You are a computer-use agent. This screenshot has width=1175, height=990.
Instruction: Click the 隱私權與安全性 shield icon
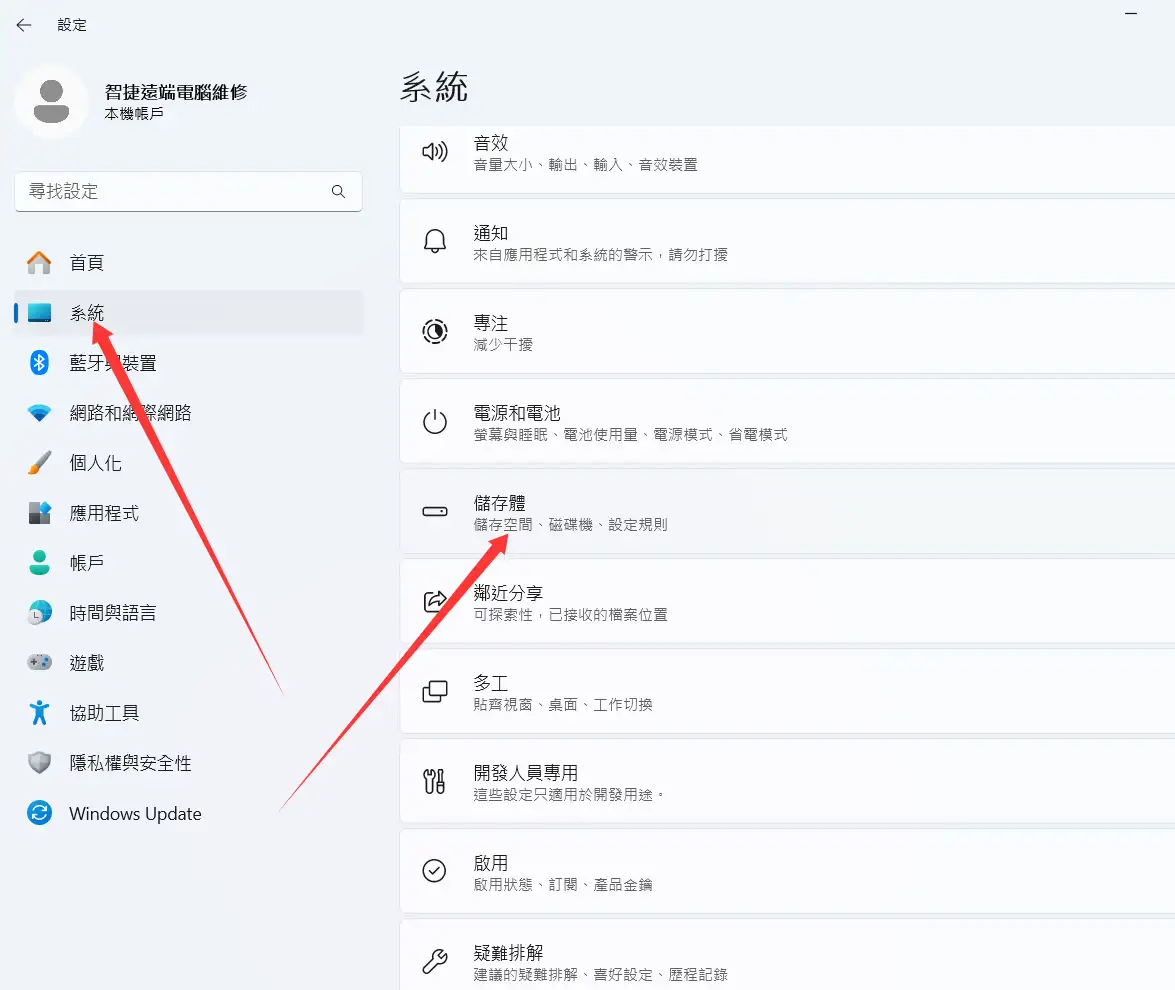(x=39, y=763)
